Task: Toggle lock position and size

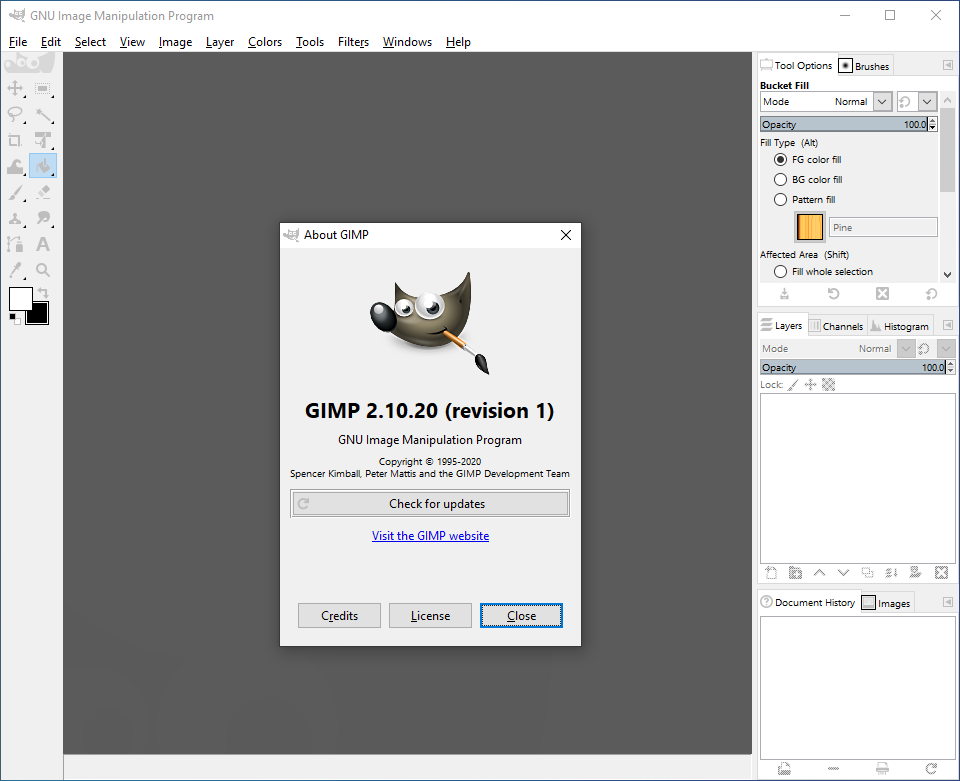Action: pyautogui.click(x=811, y=385)
